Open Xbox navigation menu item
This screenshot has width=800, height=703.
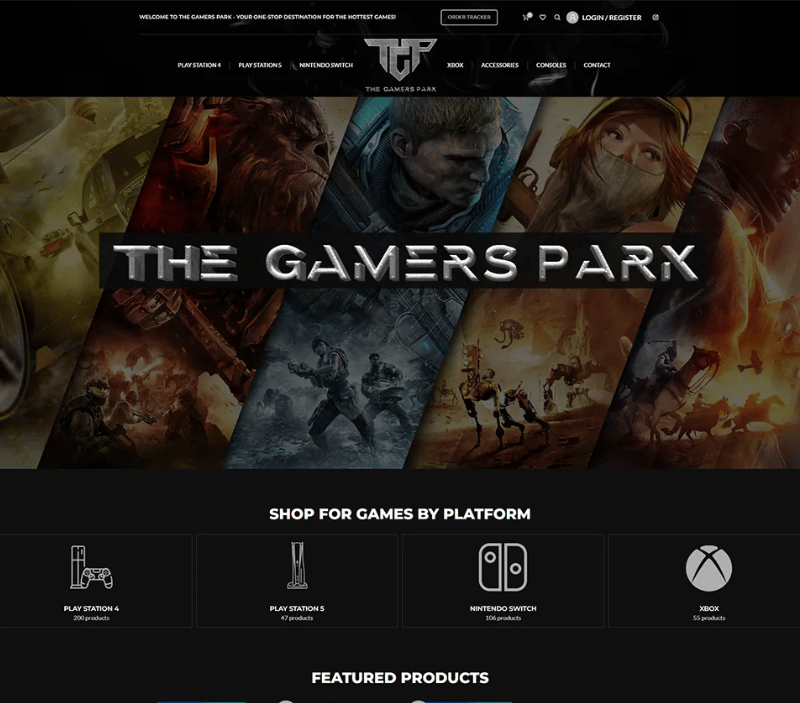[455, 65]
